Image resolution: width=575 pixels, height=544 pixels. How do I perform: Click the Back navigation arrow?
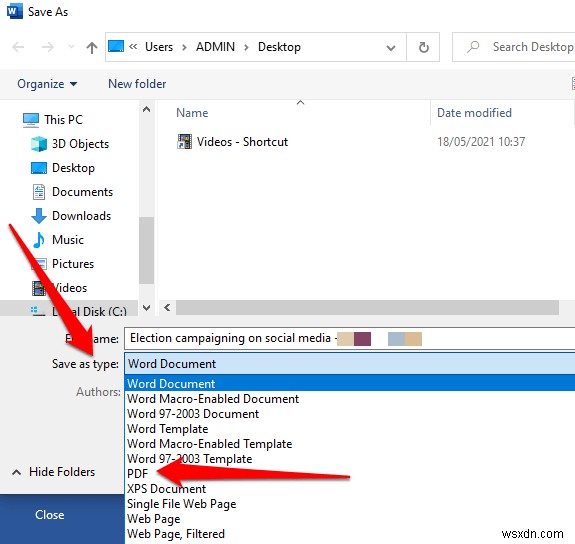[18, 47]
